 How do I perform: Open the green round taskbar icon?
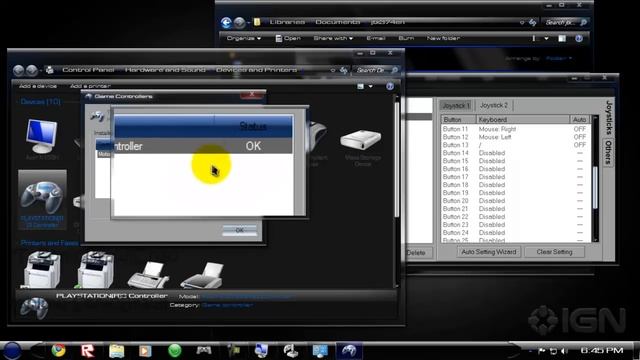(x=175, y=351)
